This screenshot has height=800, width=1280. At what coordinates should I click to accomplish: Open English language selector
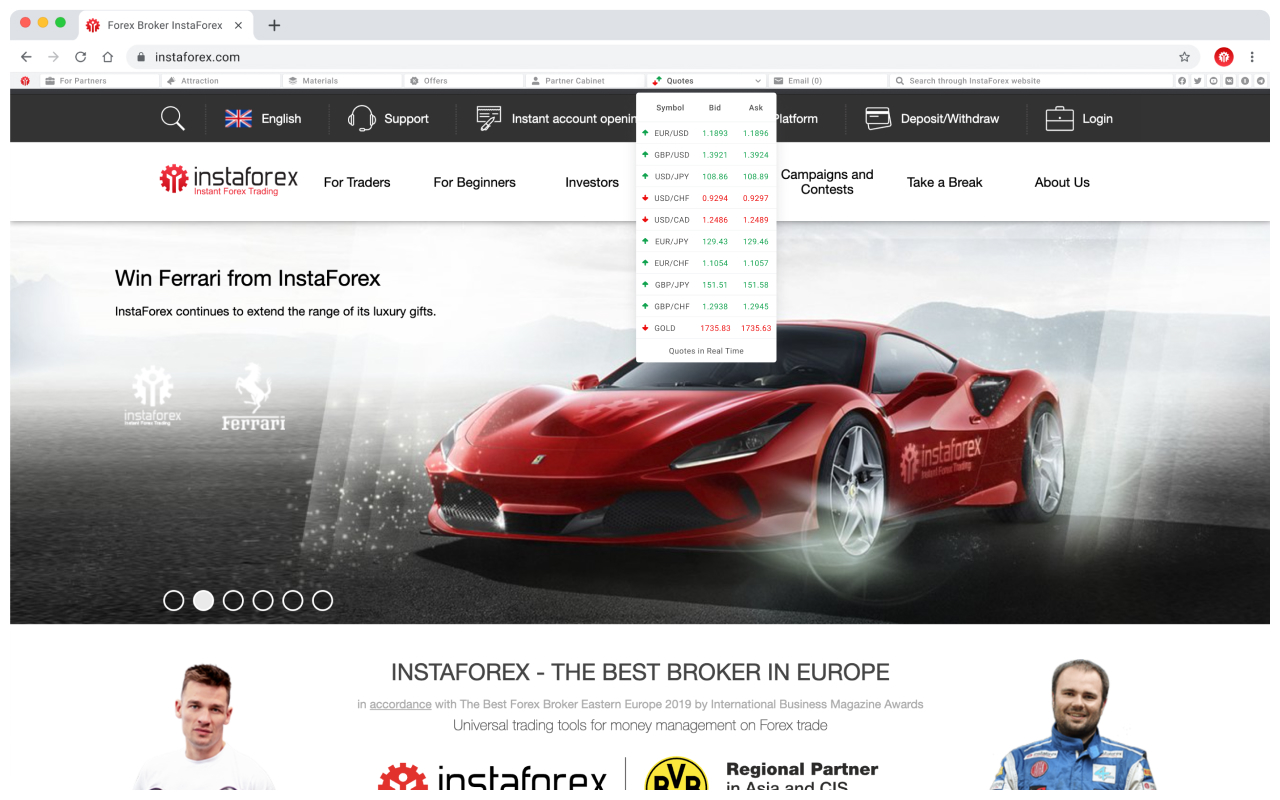(x=281, y=119)
